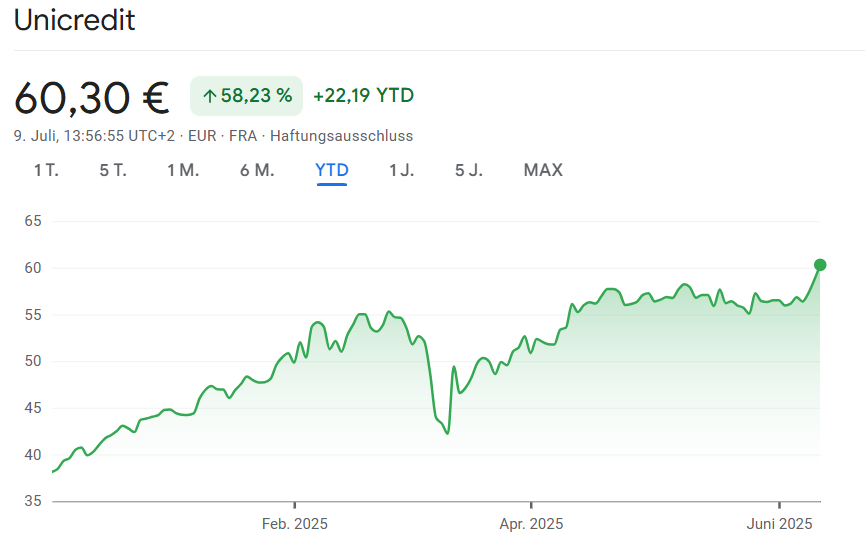
Task: Click the 45 y-axis label
Action: [x=33, y=408]
